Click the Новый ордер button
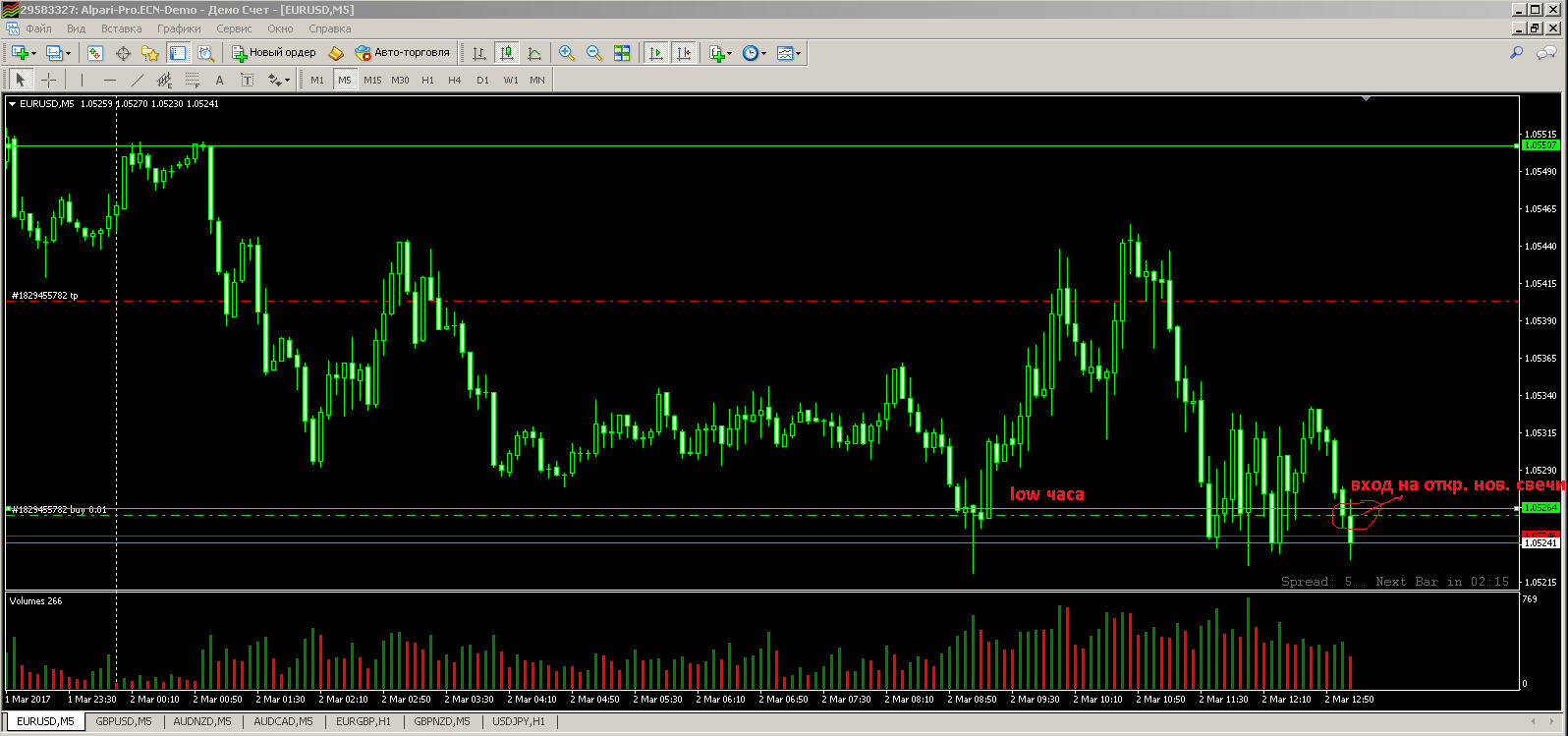 (274, 53)
